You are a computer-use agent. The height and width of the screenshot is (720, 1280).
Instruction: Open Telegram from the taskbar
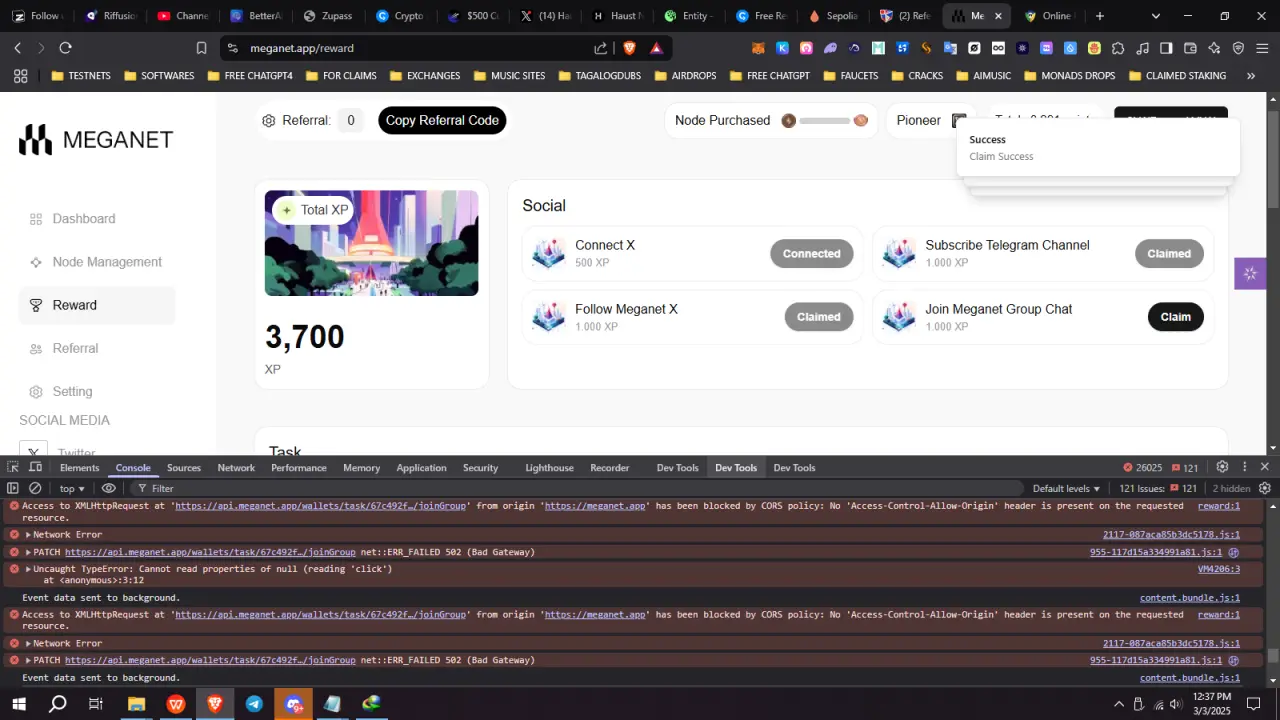[254, 704]
